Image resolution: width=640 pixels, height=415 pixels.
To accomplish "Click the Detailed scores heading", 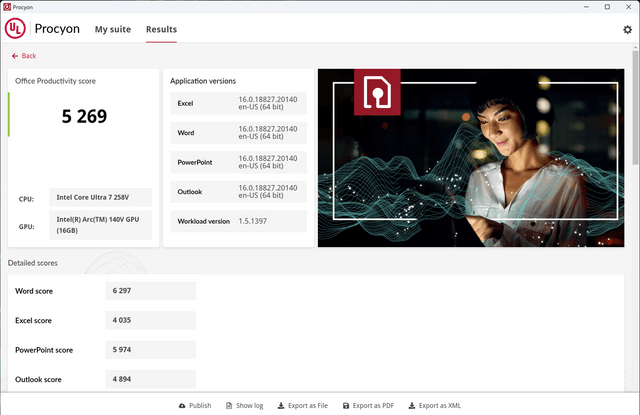I will point(33,263).
